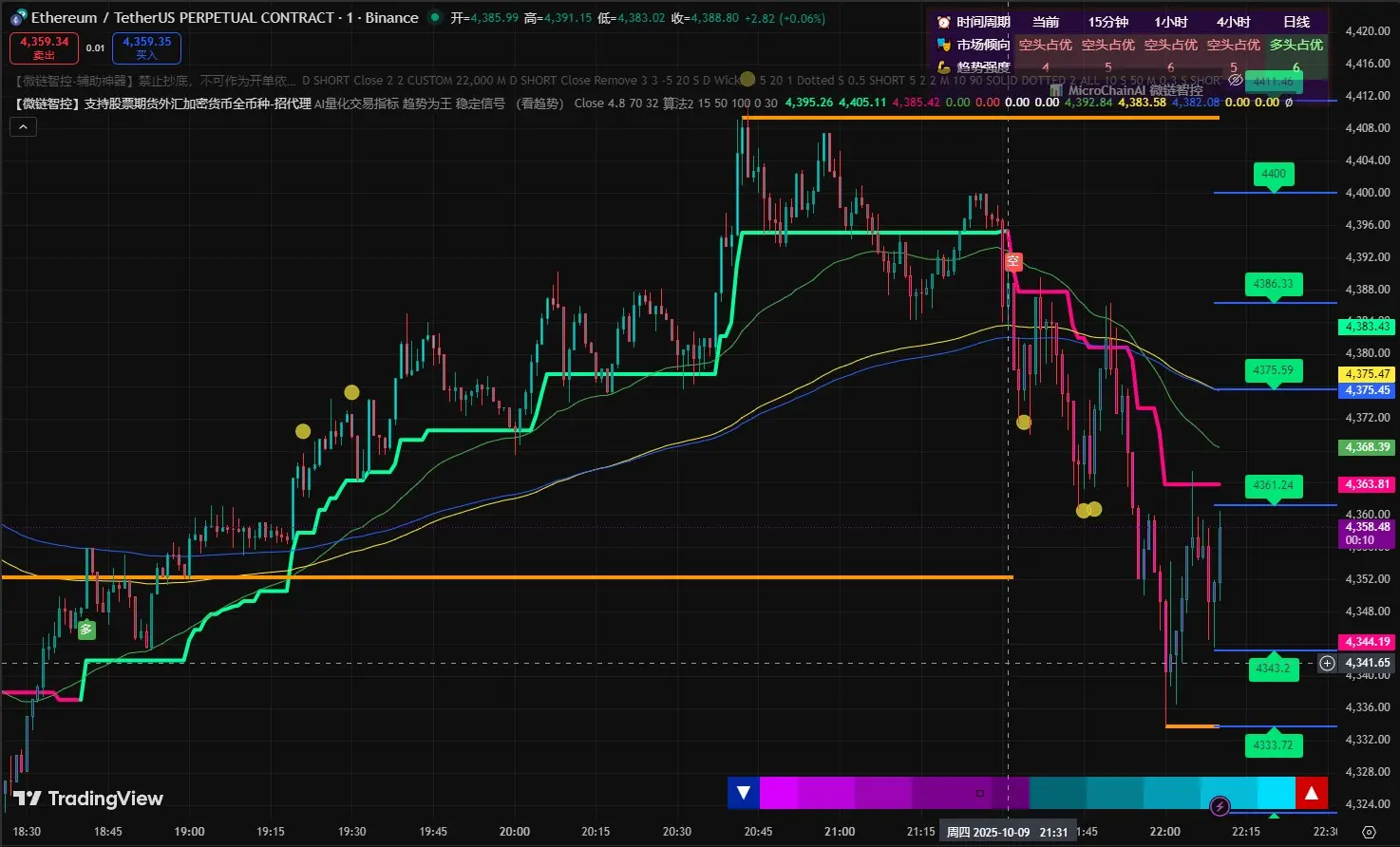Viewport: 1400px width, 847px height.
Task: Click the 15分钟 column header in the trend table
Action: [1108, 22]
